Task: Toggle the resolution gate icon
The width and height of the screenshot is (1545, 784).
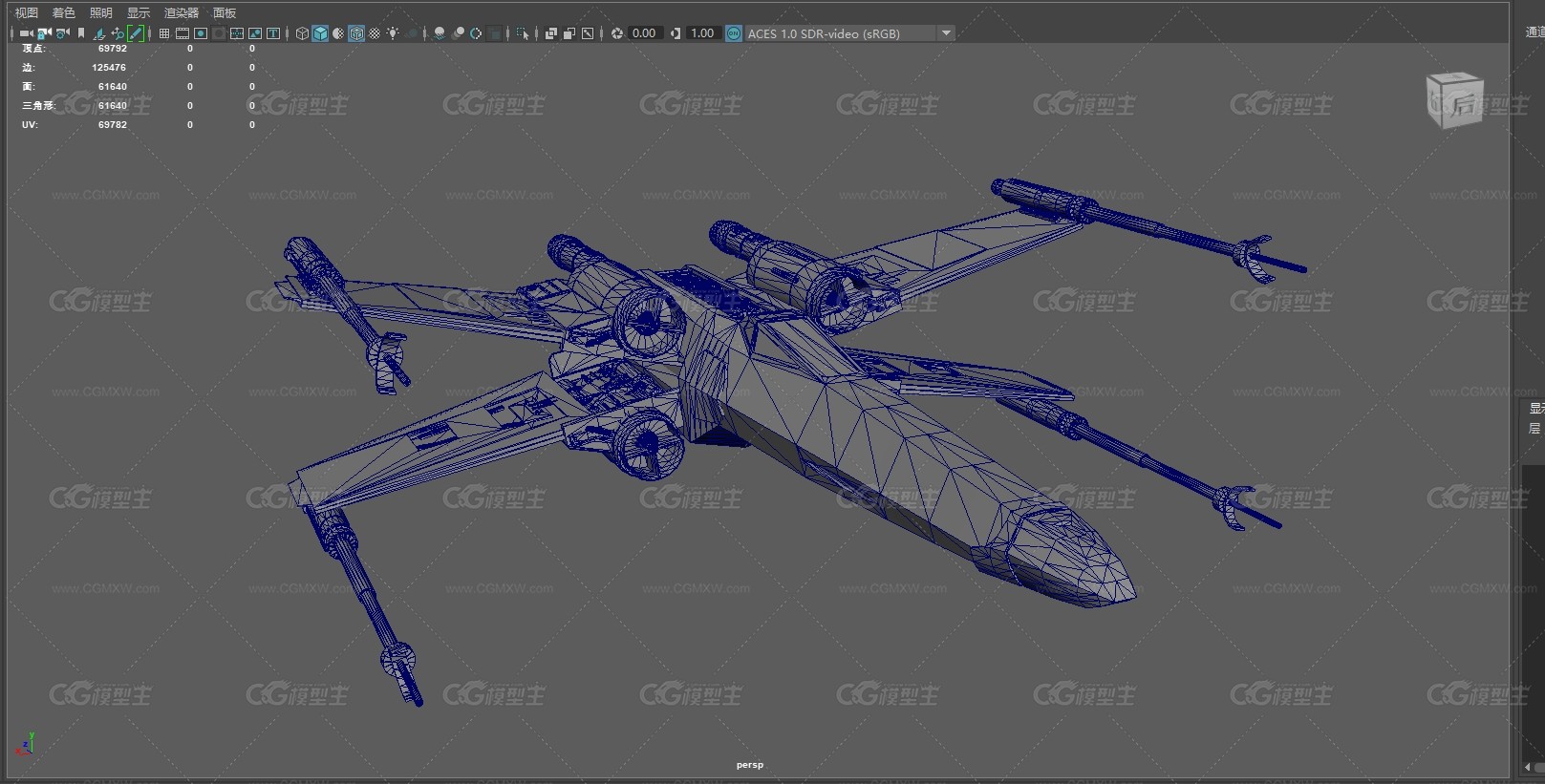Action: point(201,33)
